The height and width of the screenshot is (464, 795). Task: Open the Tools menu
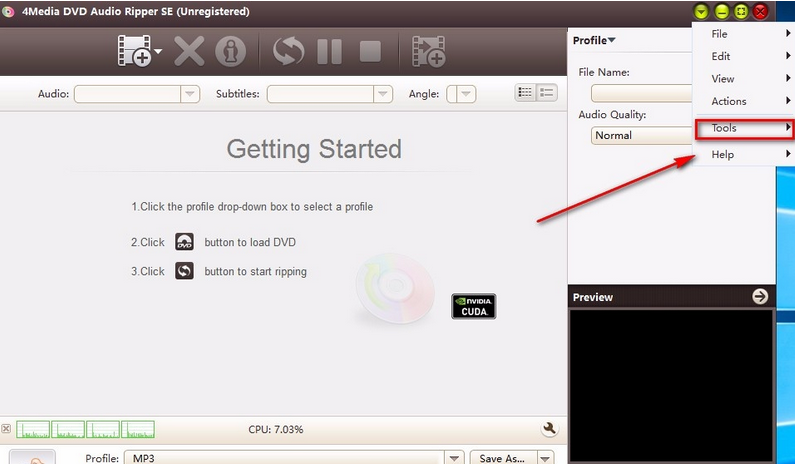[x=744, y=128]
